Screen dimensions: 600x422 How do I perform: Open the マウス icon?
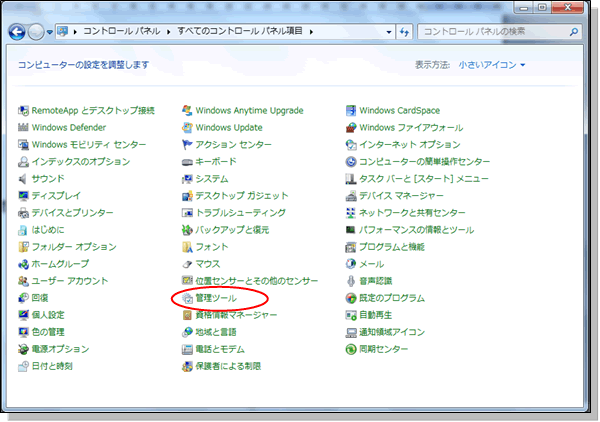pyautogui.click(x=187, y=264)
